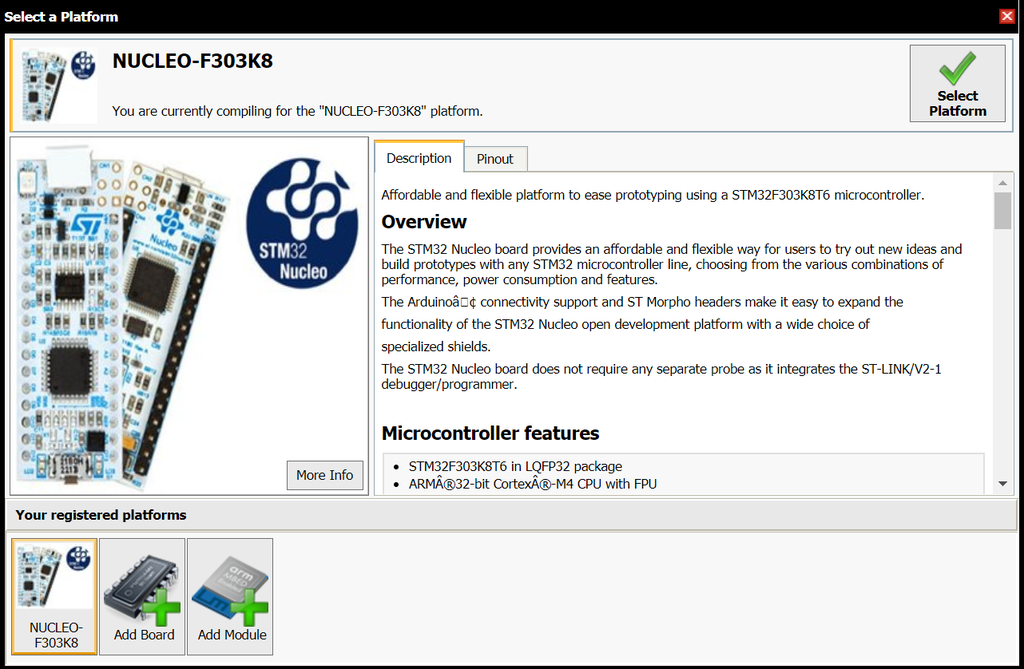Viewport: 1024px width, 669px height.
Task: Click the 'Overview' heading text
Action: click(424, 221)
